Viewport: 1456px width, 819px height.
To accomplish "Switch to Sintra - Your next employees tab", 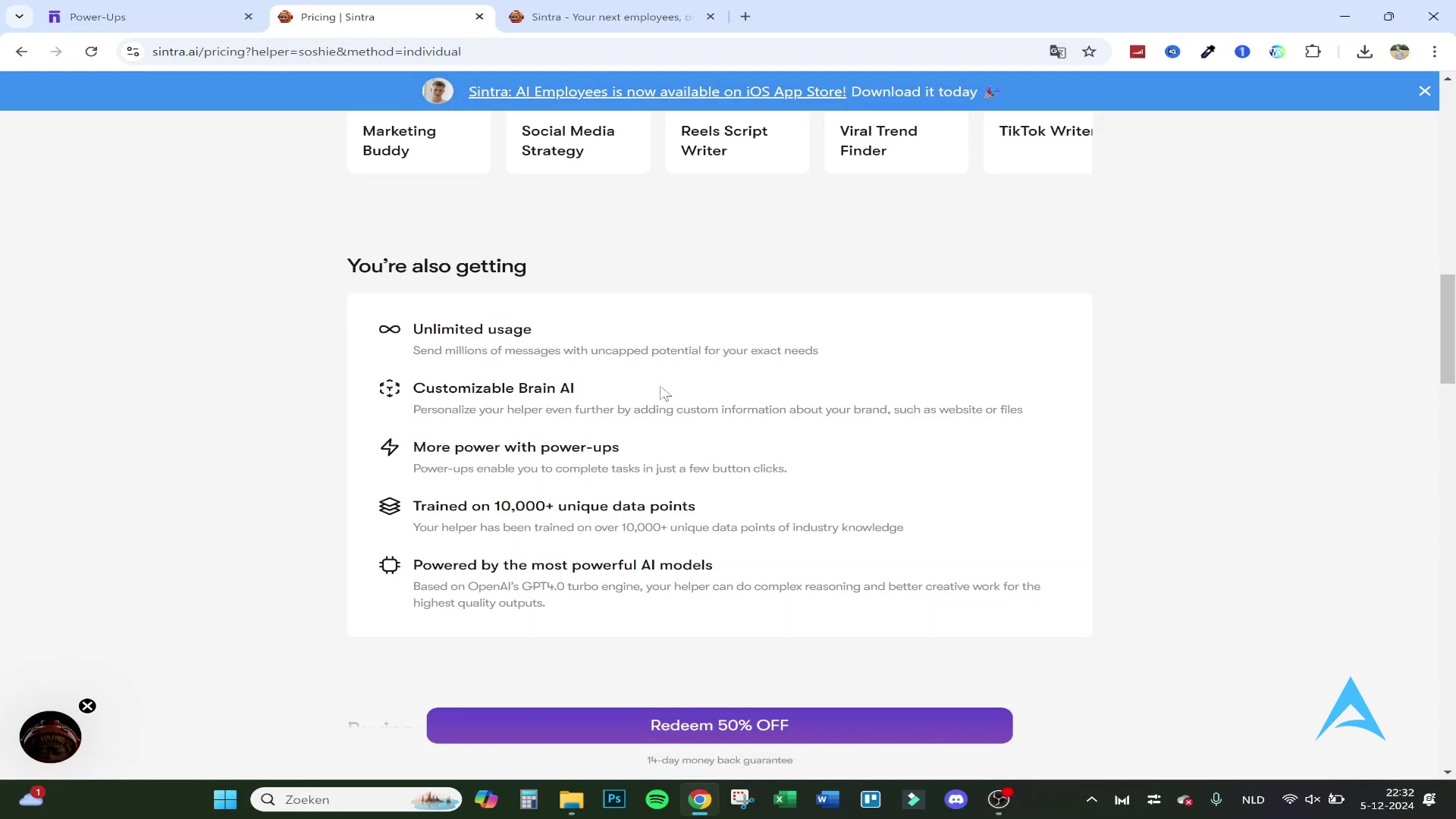I will pyautogui.click(x=611, y=17).
